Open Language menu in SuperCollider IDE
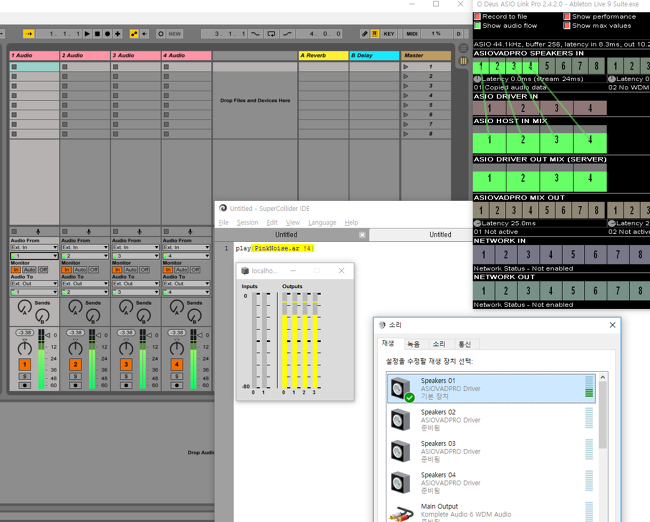The height and width of the screenshot is (522, 650). tap(322, 223)
